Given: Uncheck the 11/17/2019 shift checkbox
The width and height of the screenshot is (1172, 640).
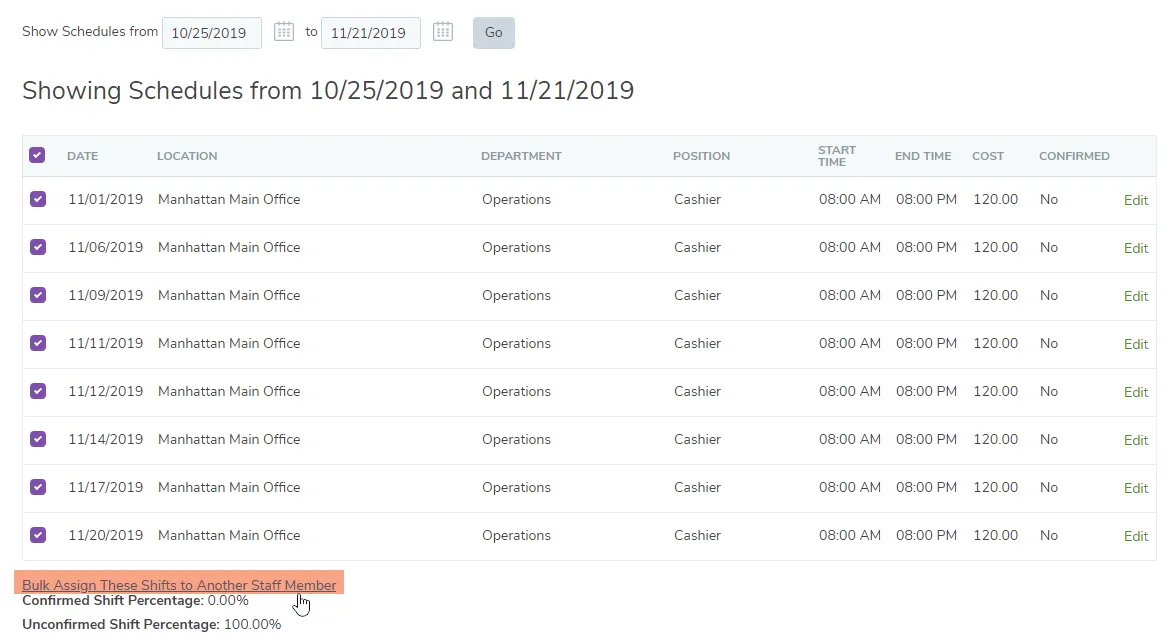Looking at the screenshot, I should pyautogui.click(x=38, y=487).
